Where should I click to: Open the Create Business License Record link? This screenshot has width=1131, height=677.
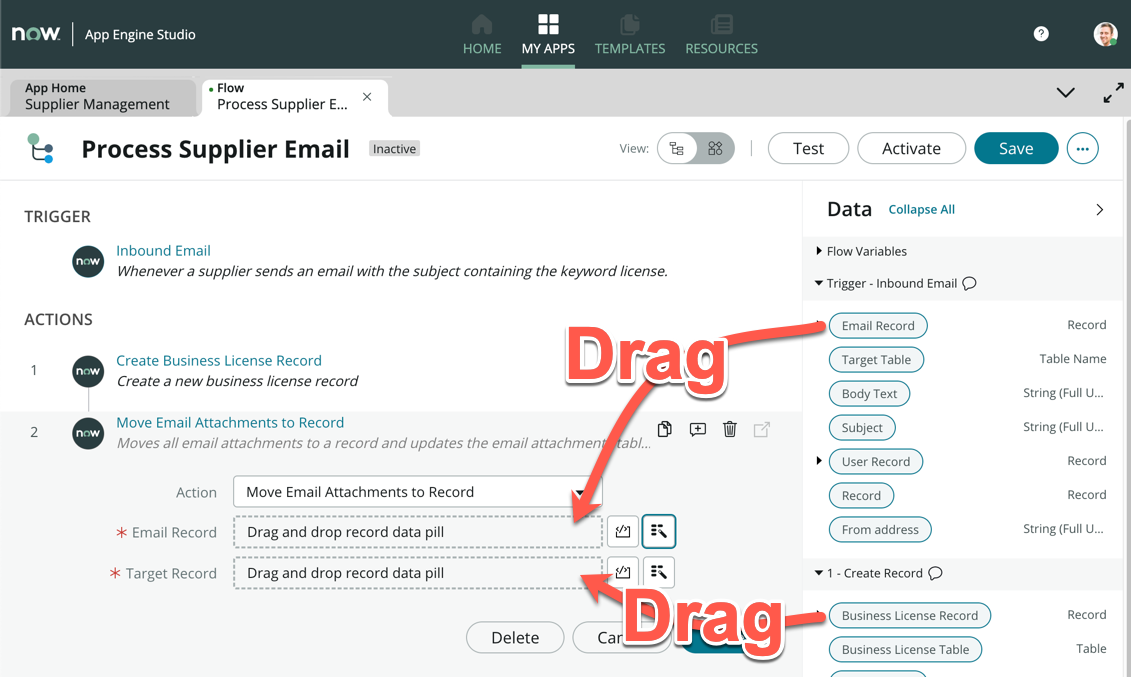(219, 361)
